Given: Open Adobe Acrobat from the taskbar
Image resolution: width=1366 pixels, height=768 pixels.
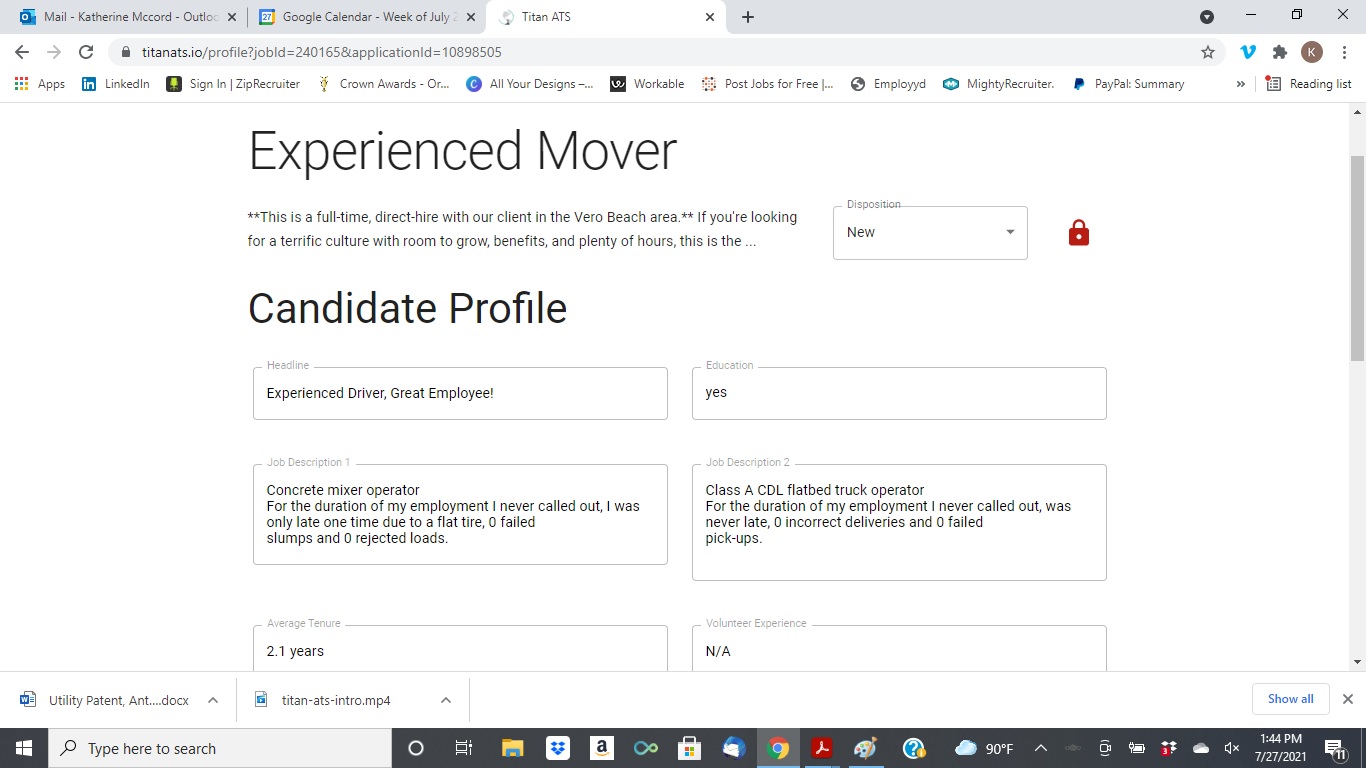Looking at the screenshot, I should point(822,748).
